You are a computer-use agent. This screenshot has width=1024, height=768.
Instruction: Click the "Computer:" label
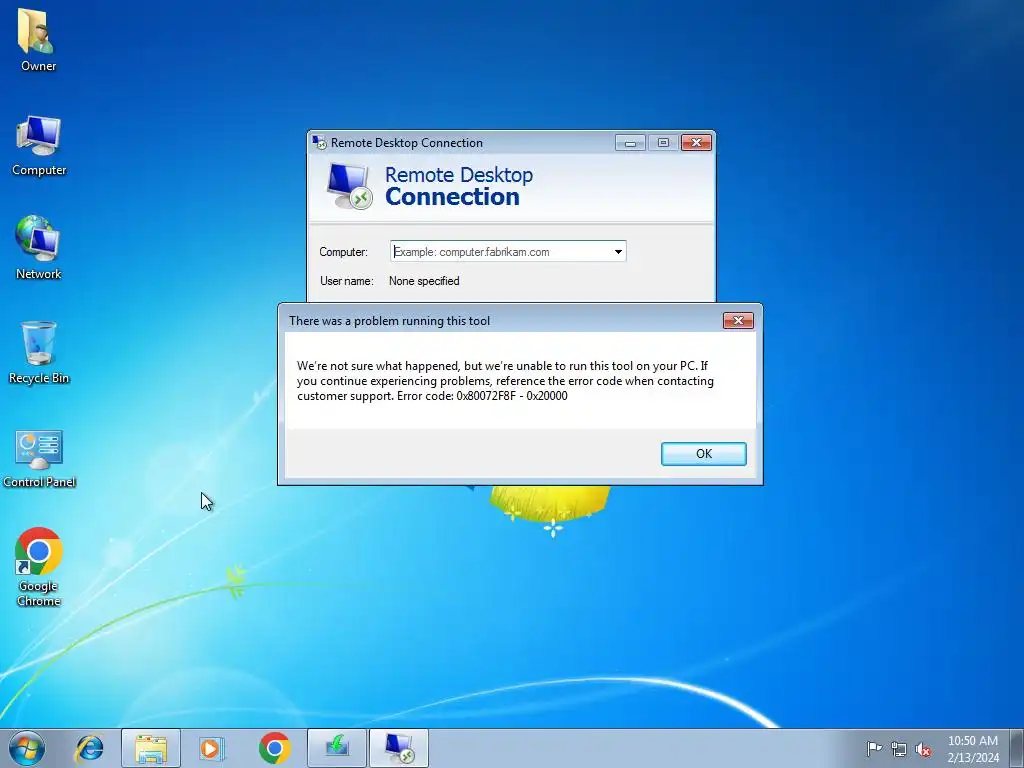click(x=343, y=252)
